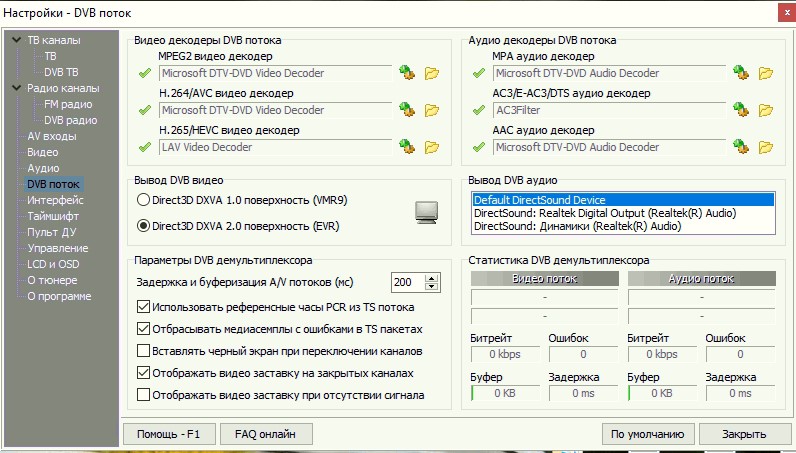Viewport: 796px width, 453px height.
Task: Open the Интерфейс settings section
Action: coord(55,200)
